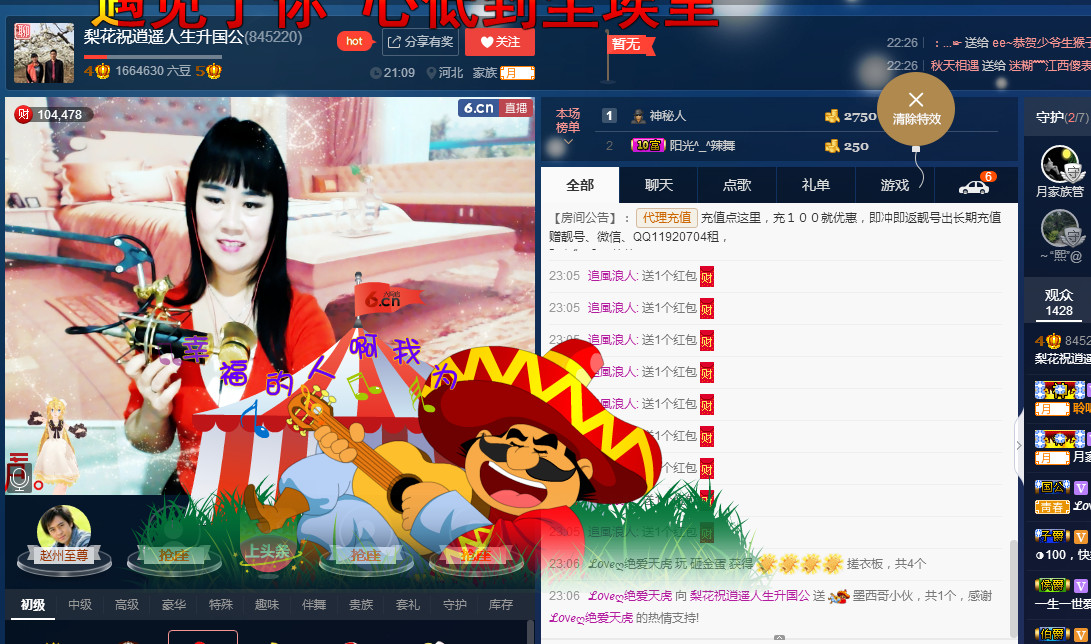Viewport: 1091px width, 644px height.
Task: Select the 套礼 gift tab
Action: [408, 604]
